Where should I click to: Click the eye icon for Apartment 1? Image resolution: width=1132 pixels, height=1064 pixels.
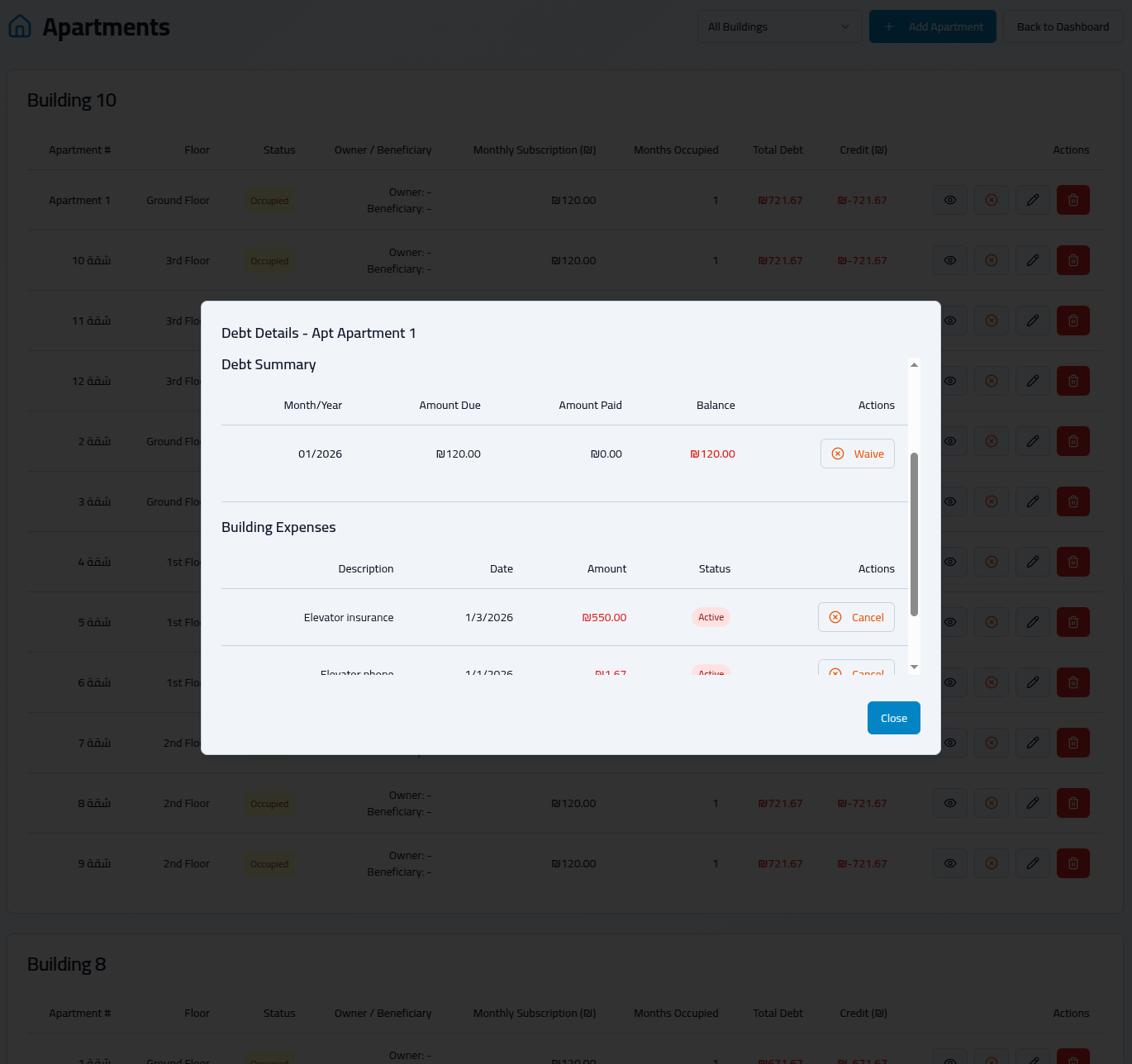pyautogui.click(x=950, y=200)
